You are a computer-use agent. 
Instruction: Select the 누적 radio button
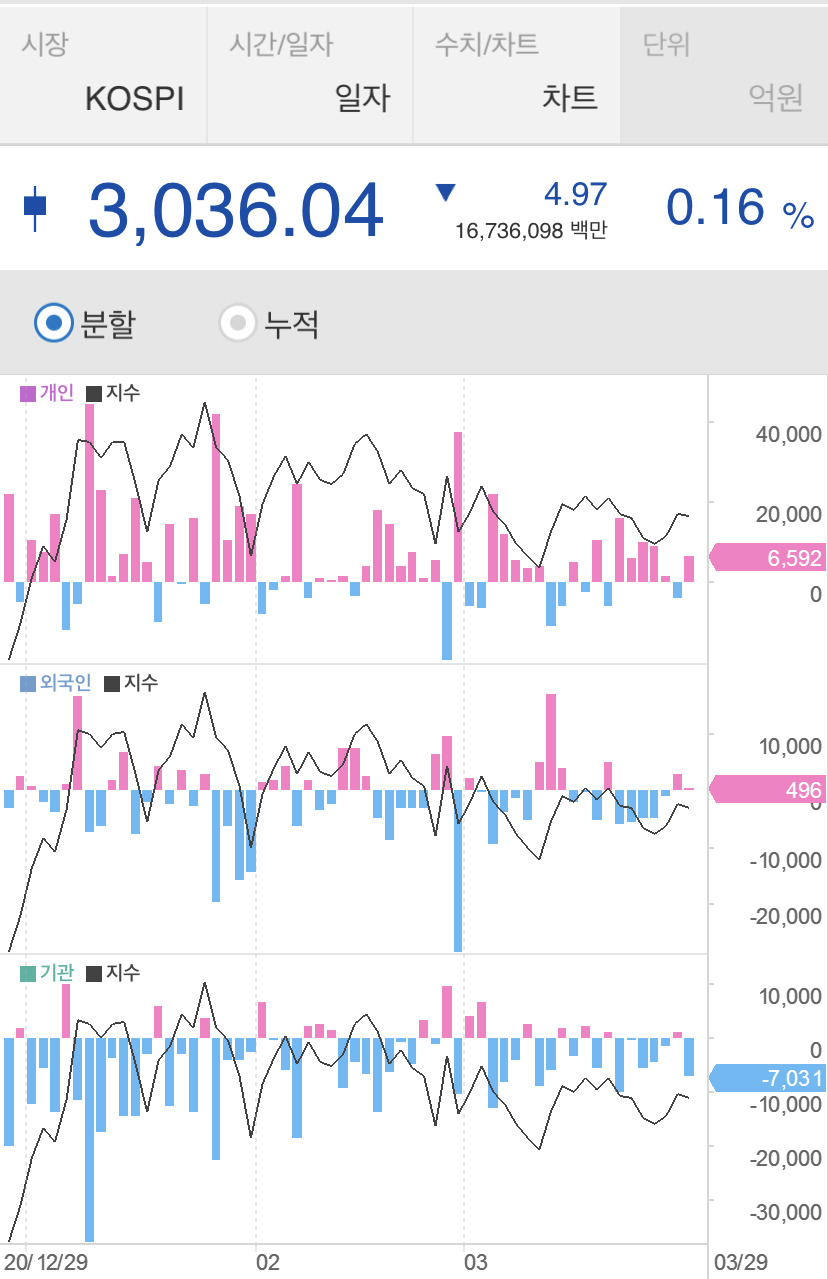point(238,323)
